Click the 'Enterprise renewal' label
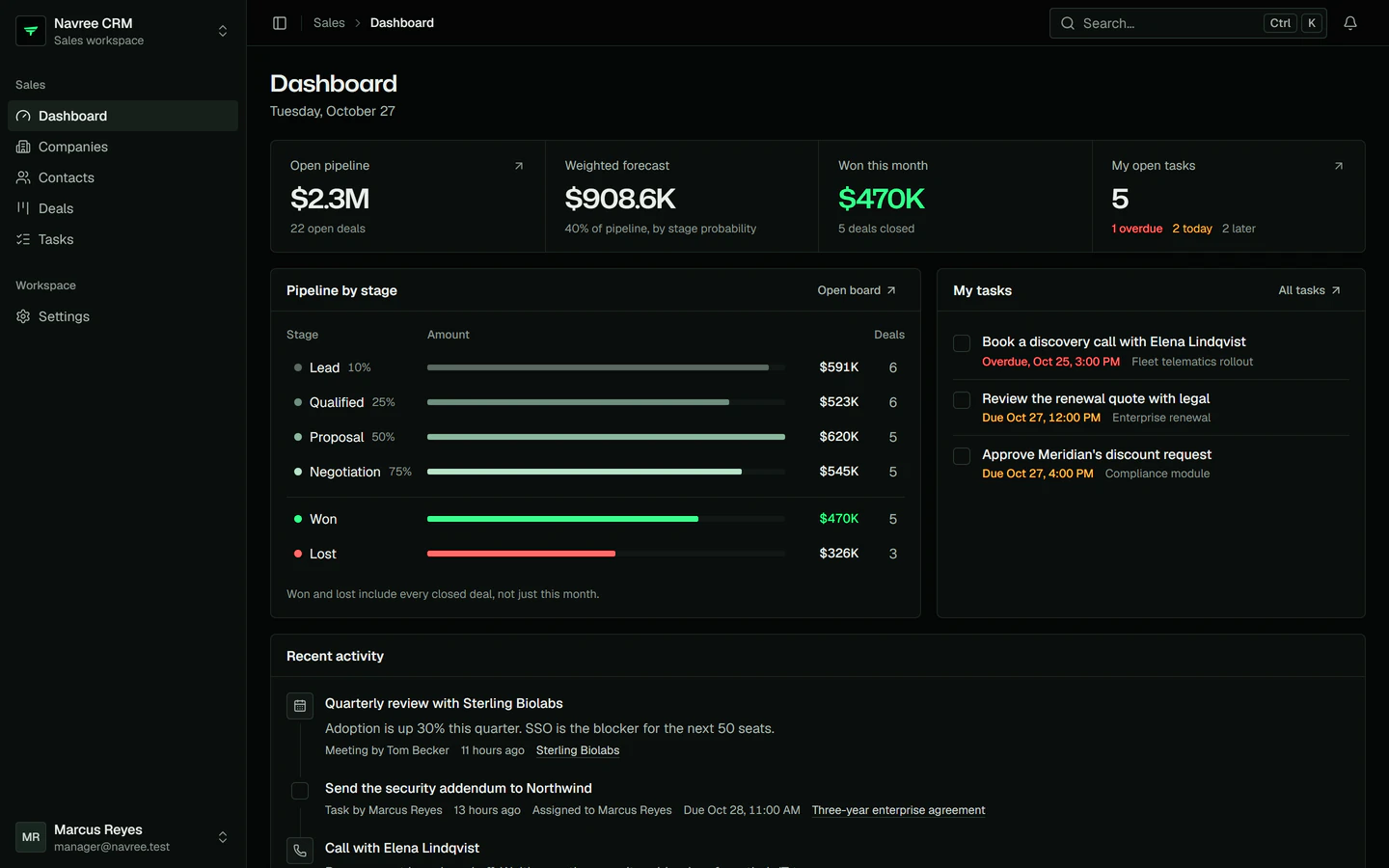This screenshot has width=1389, height=868. click(x=1161, y=418)
